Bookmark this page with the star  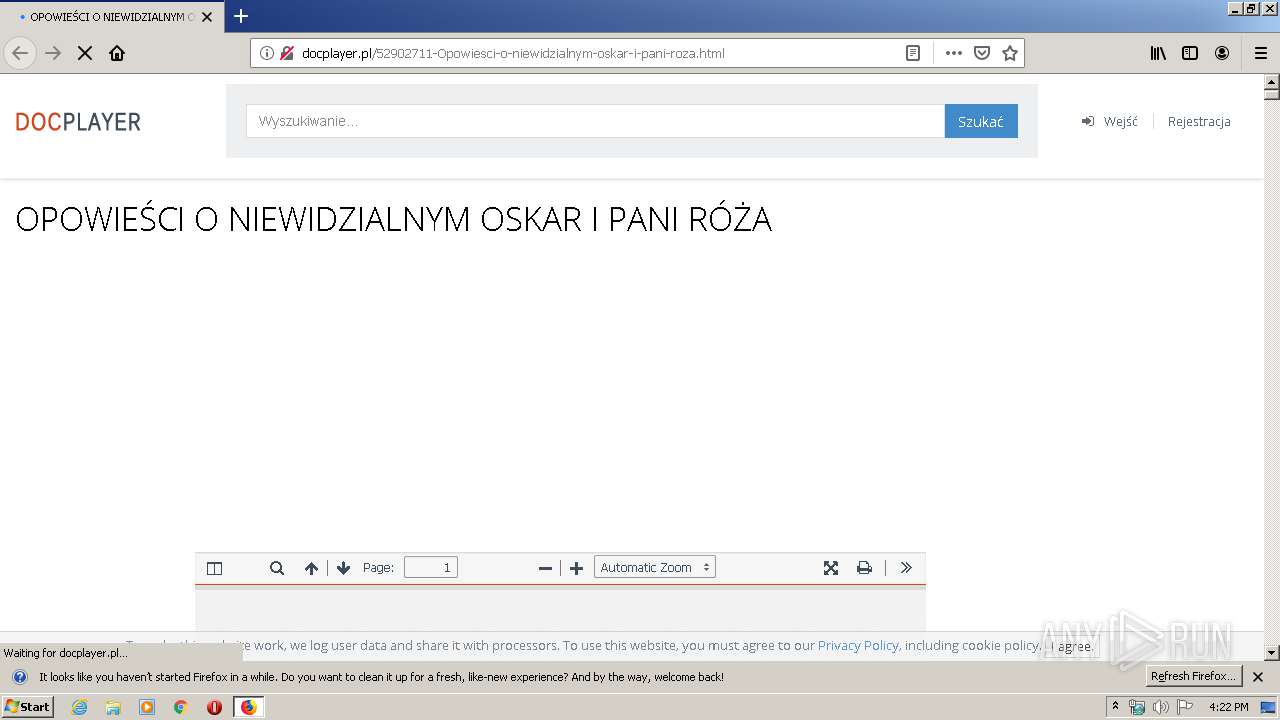click(x=1010, y=53)
